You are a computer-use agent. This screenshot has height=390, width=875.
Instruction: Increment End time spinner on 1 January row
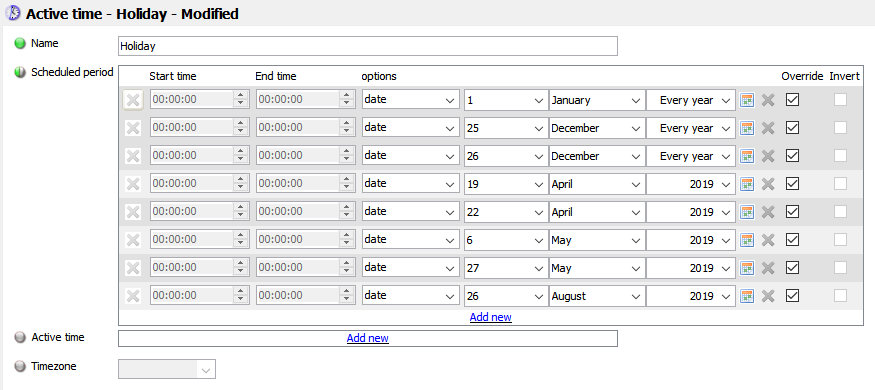click(347, 95)
